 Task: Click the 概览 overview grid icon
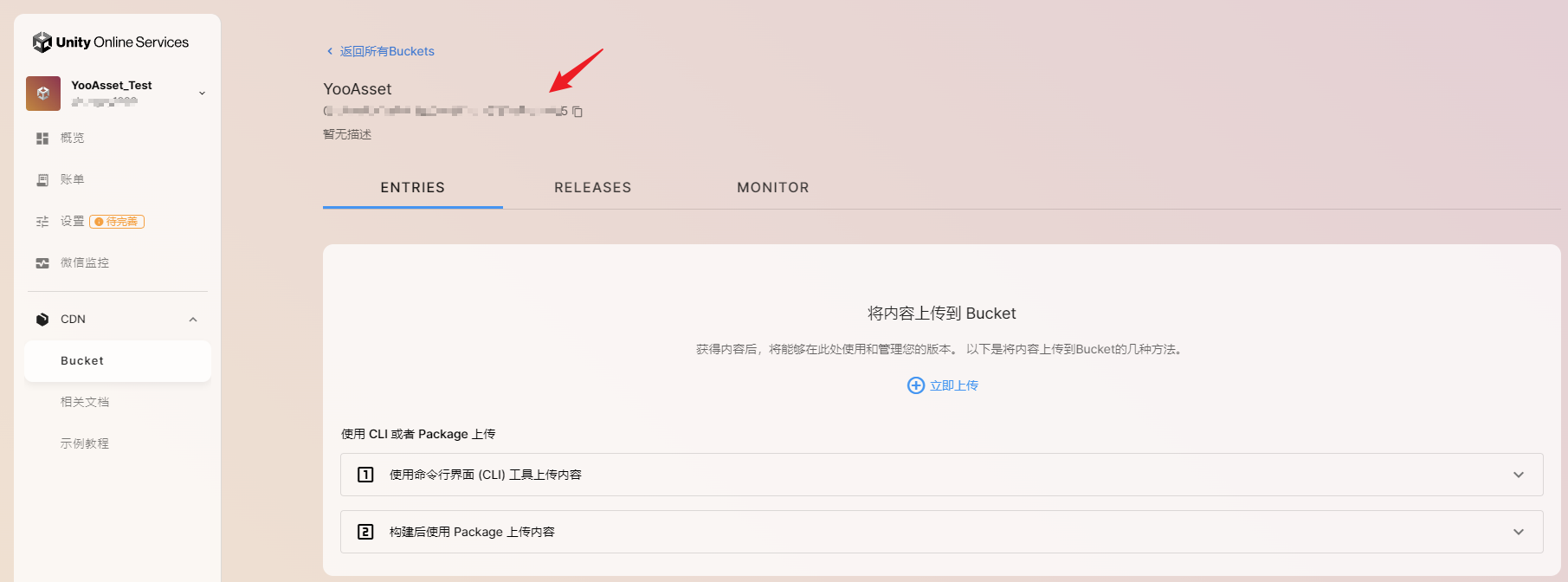click(42, 139)
